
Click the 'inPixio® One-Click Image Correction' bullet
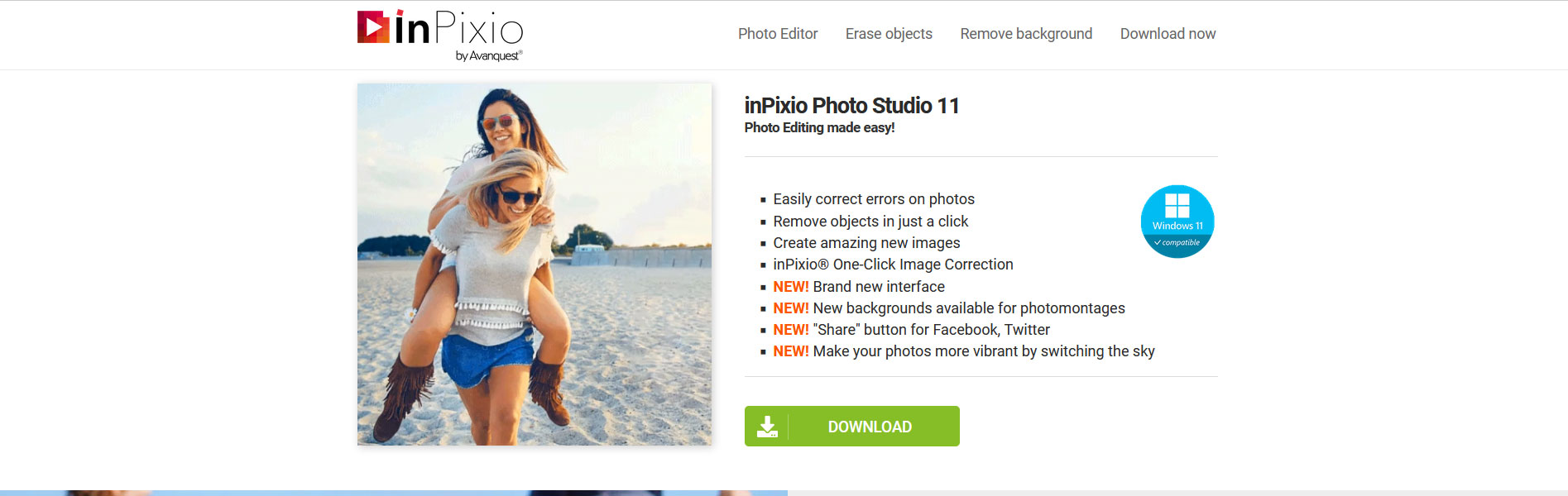[893, 265]
